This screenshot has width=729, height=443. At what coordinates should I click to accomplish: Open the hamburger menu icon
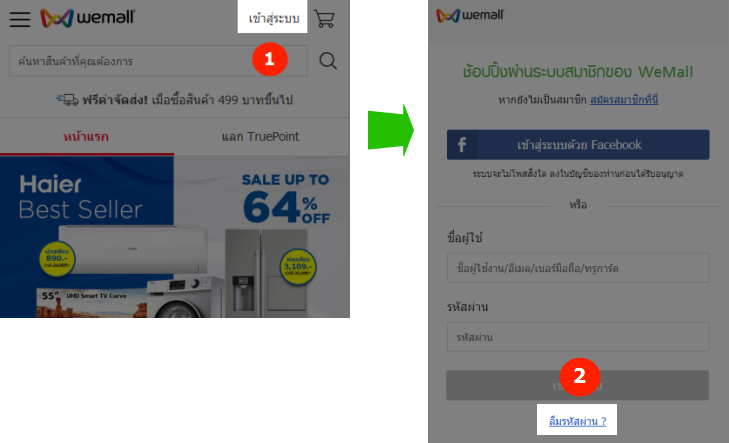(20, 19)
